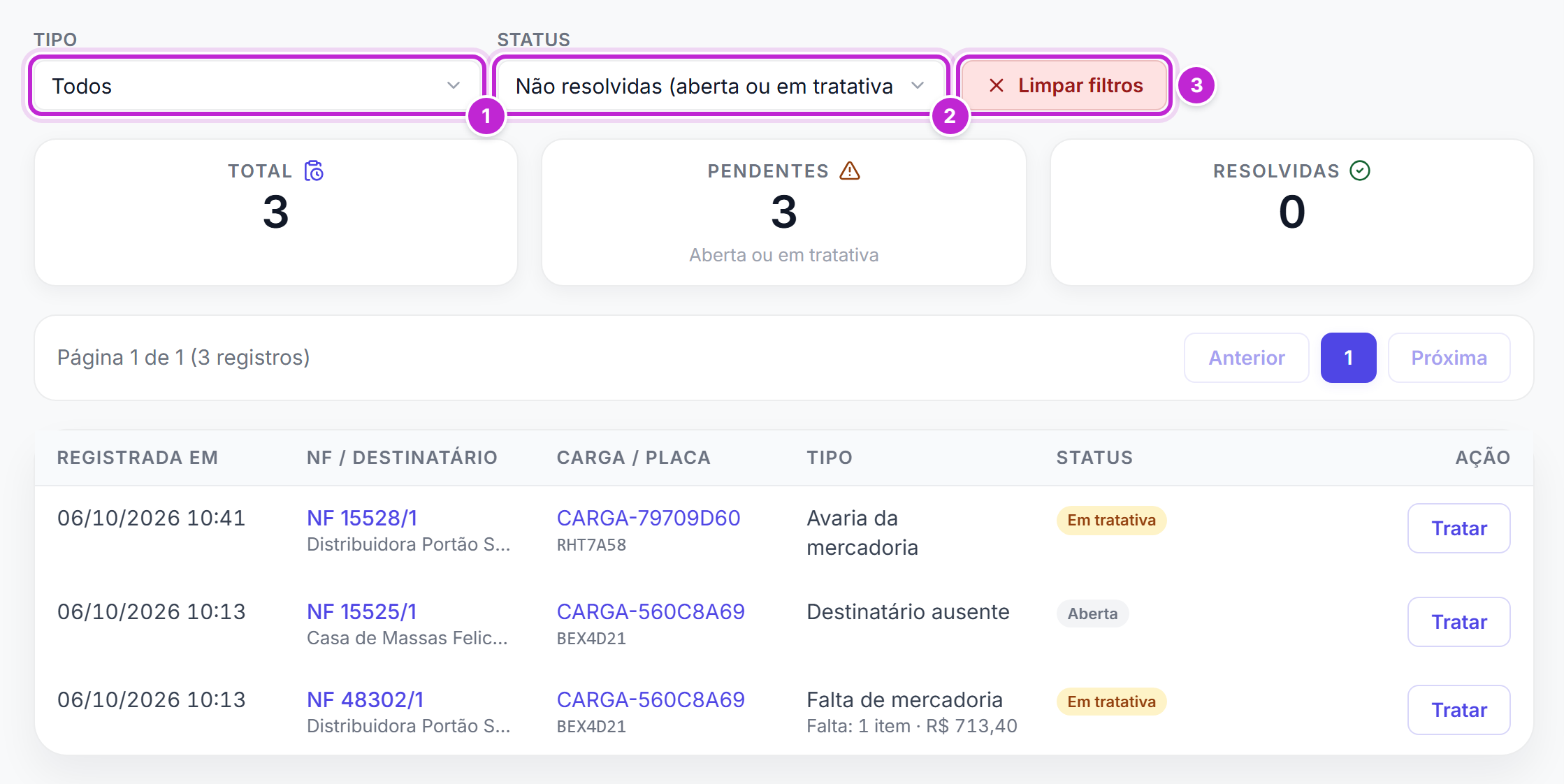The image size is (1564, 784).
Task: Open CARGA-560C8A69 link in NF 48302/1 row
Action: [651, 699]
